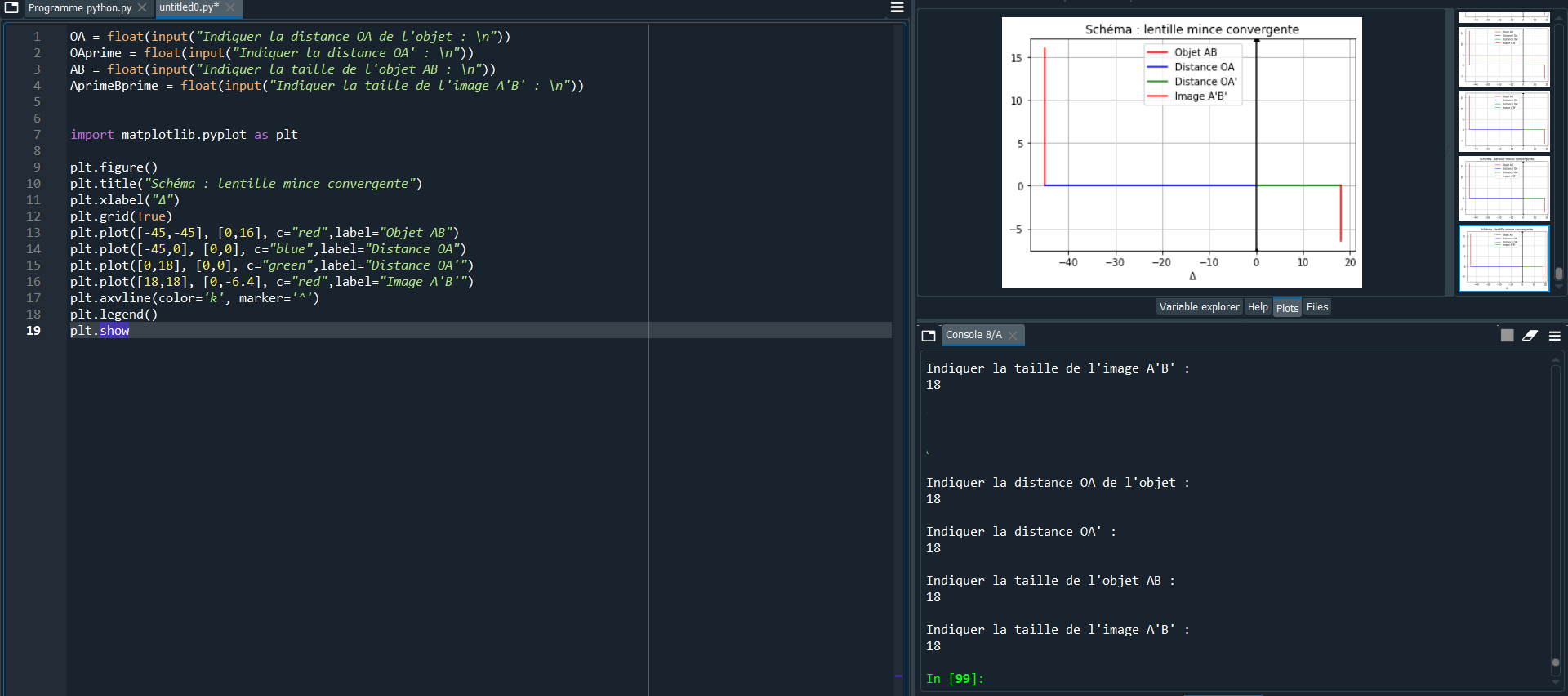1568x696 pixels.
Task: Close the Programme python.py tab
Action: click(x=142, y=7)
